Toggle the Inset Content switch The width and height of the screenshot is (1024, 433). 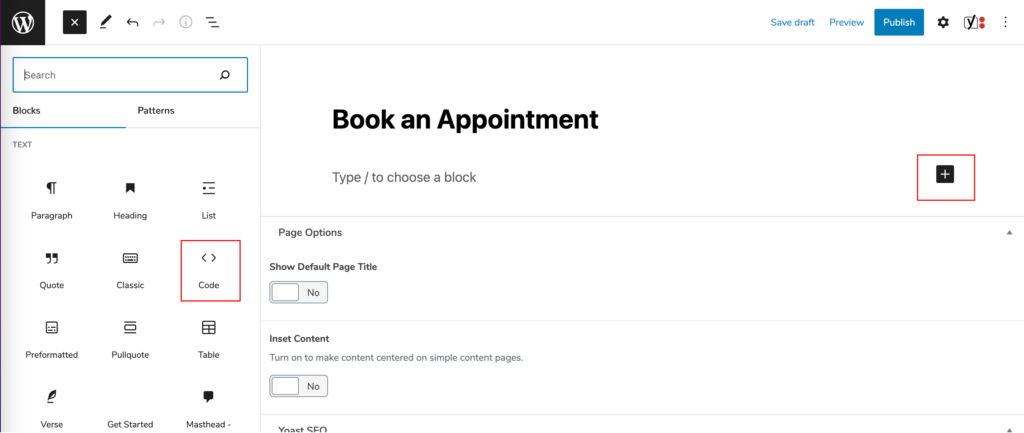pos(298,385)
